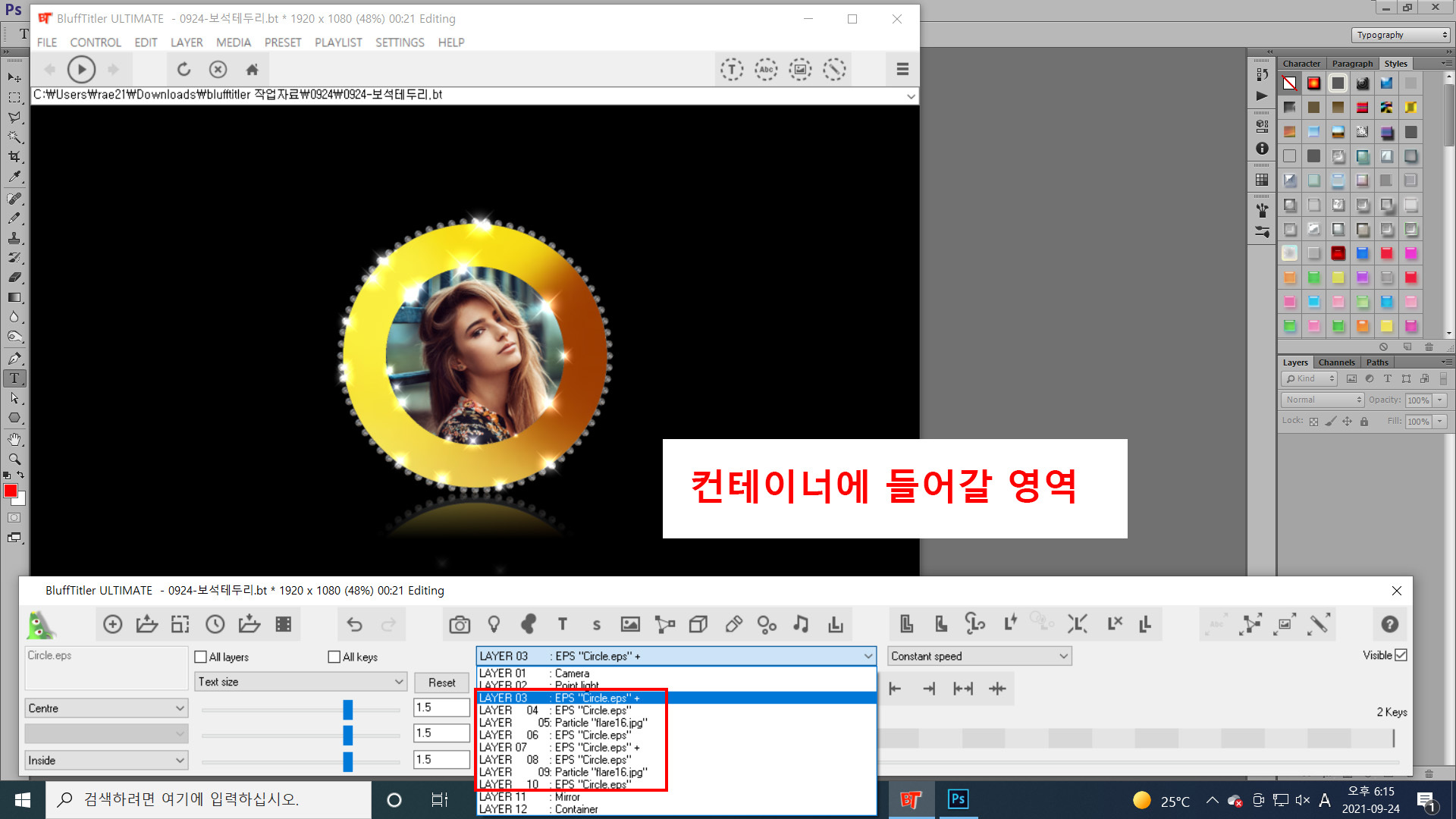1456x819 pixels.
Task: Click the audio music note icon
Action: pos(801,624)
